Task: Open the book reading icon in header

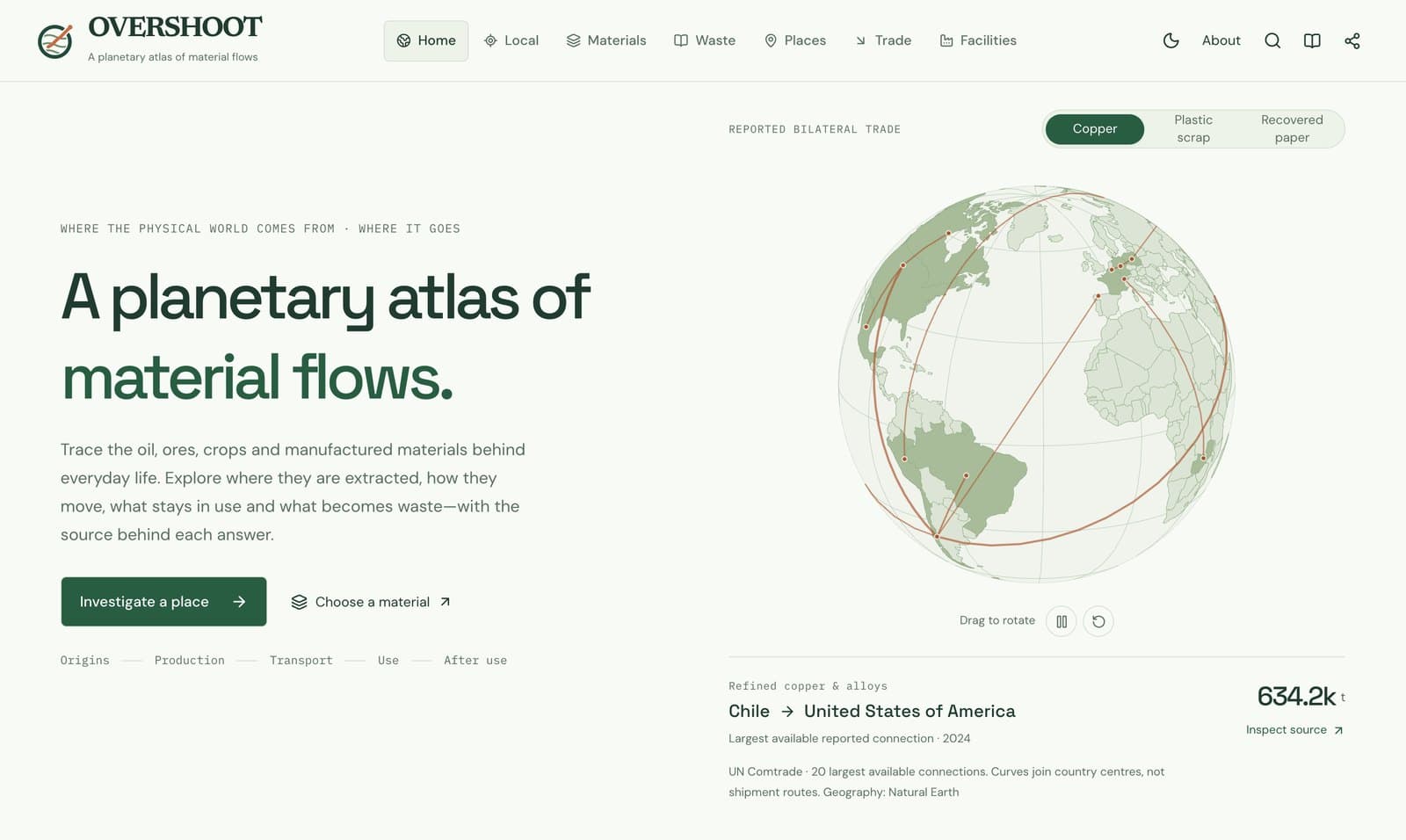Action: click(x=1312, y=40)
